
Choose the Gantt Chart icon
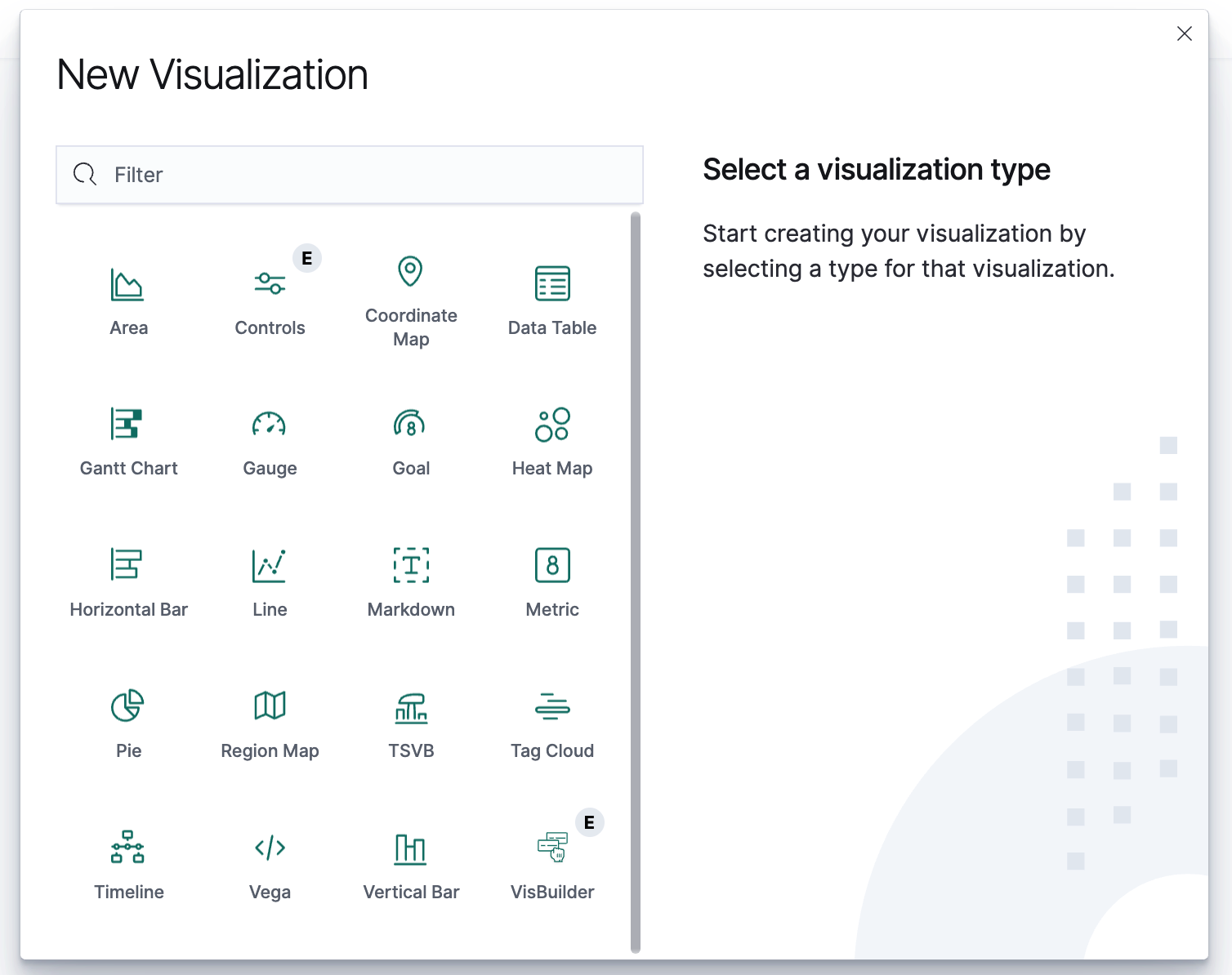[127, 425]
